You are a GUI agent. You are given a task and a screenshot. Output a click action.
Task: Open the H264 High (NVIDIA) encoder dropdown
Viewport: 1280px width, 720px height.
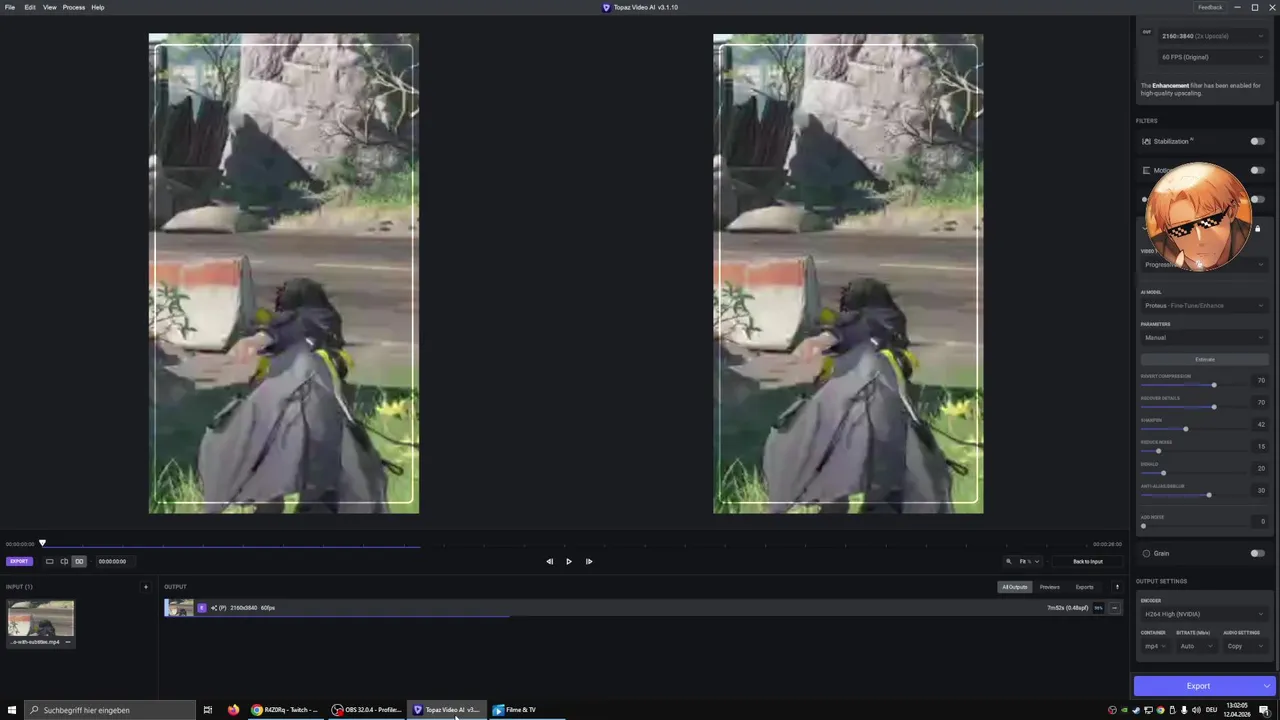[x=1204, y=614]
